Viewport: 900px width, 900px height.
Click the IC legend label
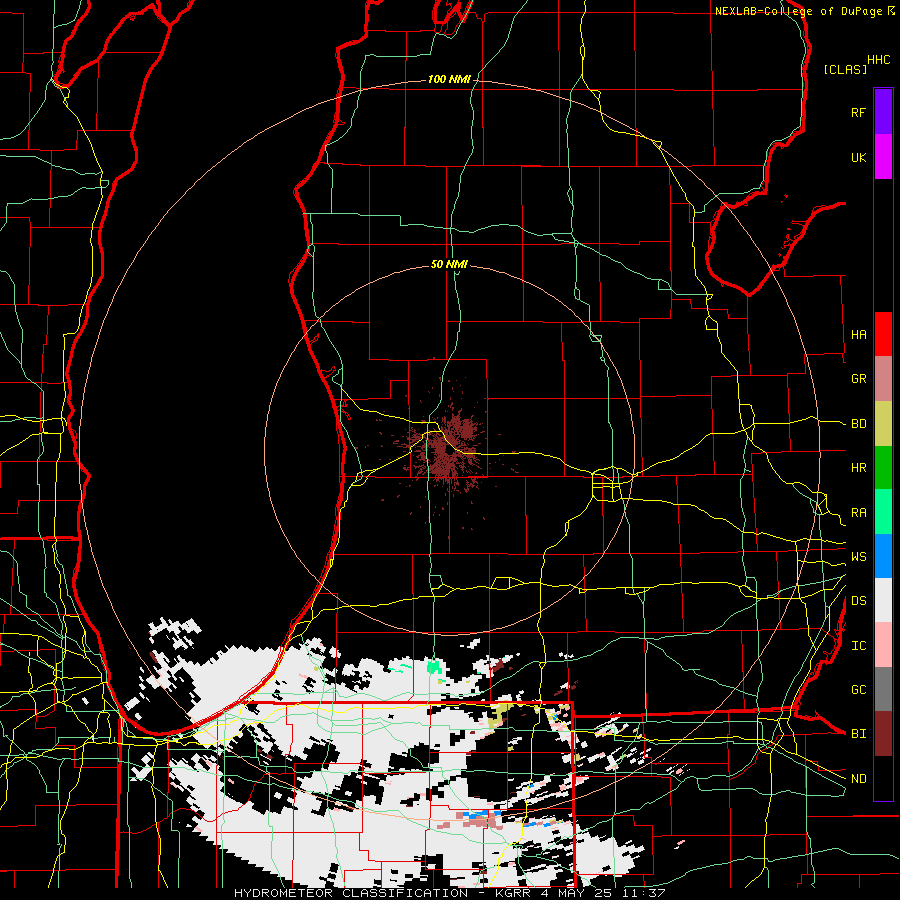(x=859, y=646)
